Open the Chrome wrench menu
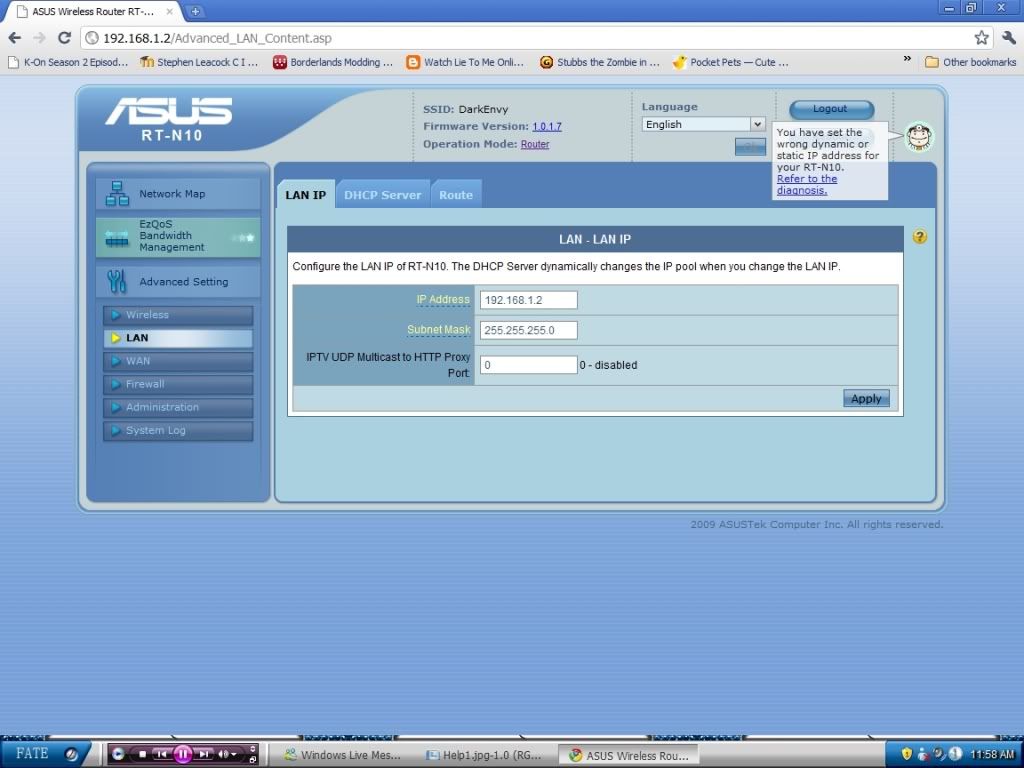1024x768 pixels. (x=1007, y=38)
